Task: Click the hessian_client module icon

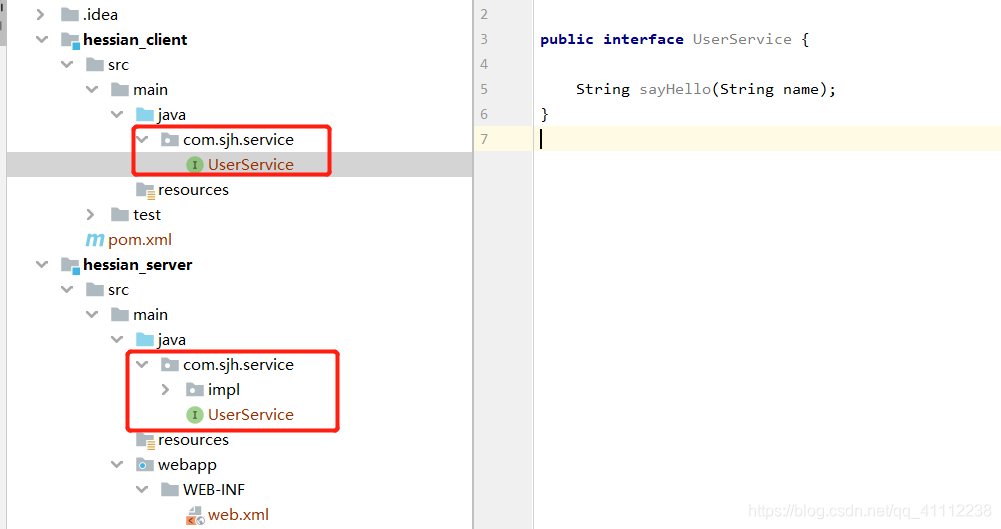Action: pyautogui.click(x=70, y=40)
